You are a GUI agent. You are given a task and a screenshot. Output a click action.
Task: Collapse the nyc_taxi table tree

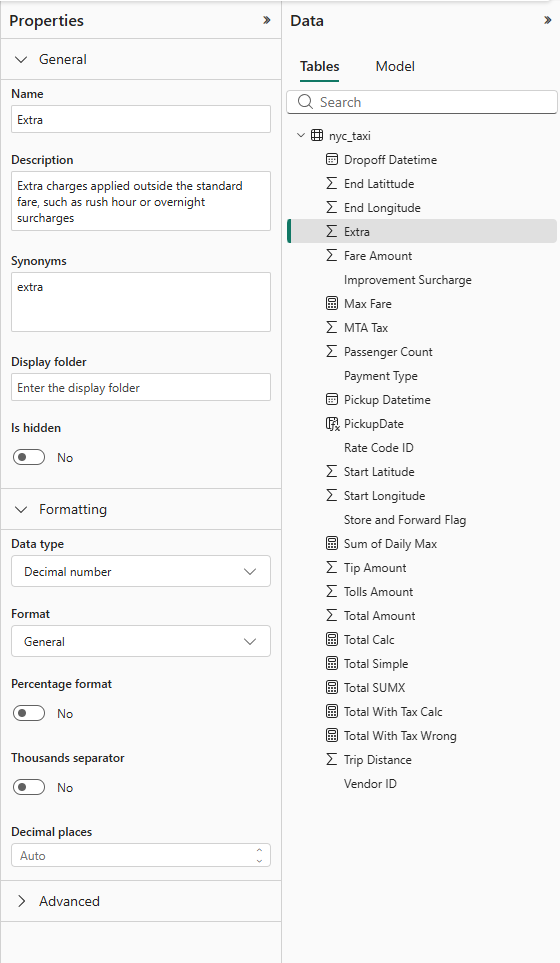(301, 135)
